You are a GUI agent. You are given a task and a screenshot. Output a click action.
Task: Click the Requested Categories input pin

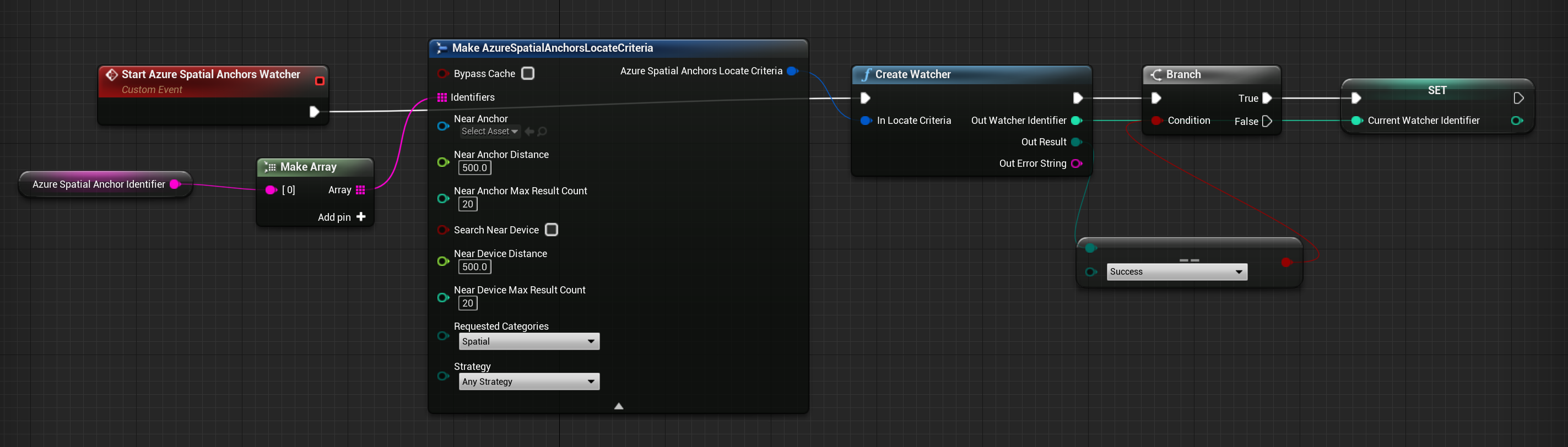[x=443, y=336]
